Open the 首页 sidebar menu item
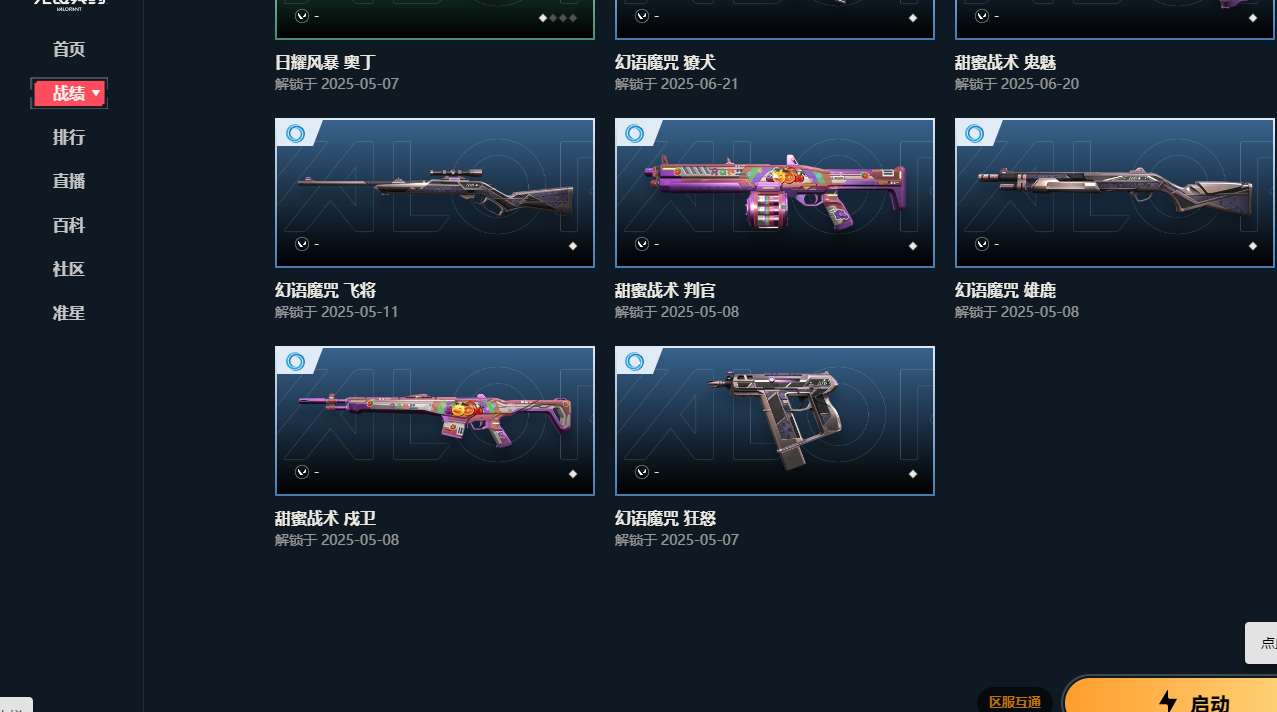 [x=69, y=49]
